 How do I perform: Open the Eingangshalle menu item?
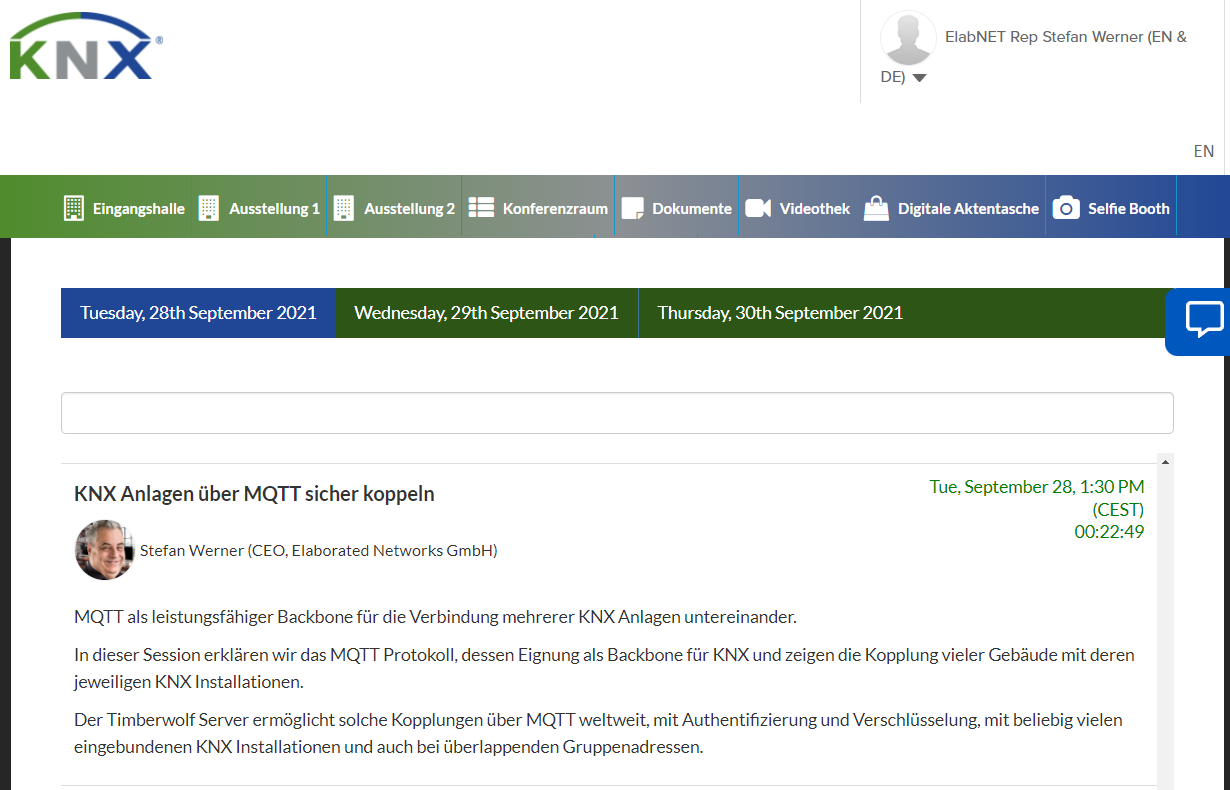[x=139, y=209]
